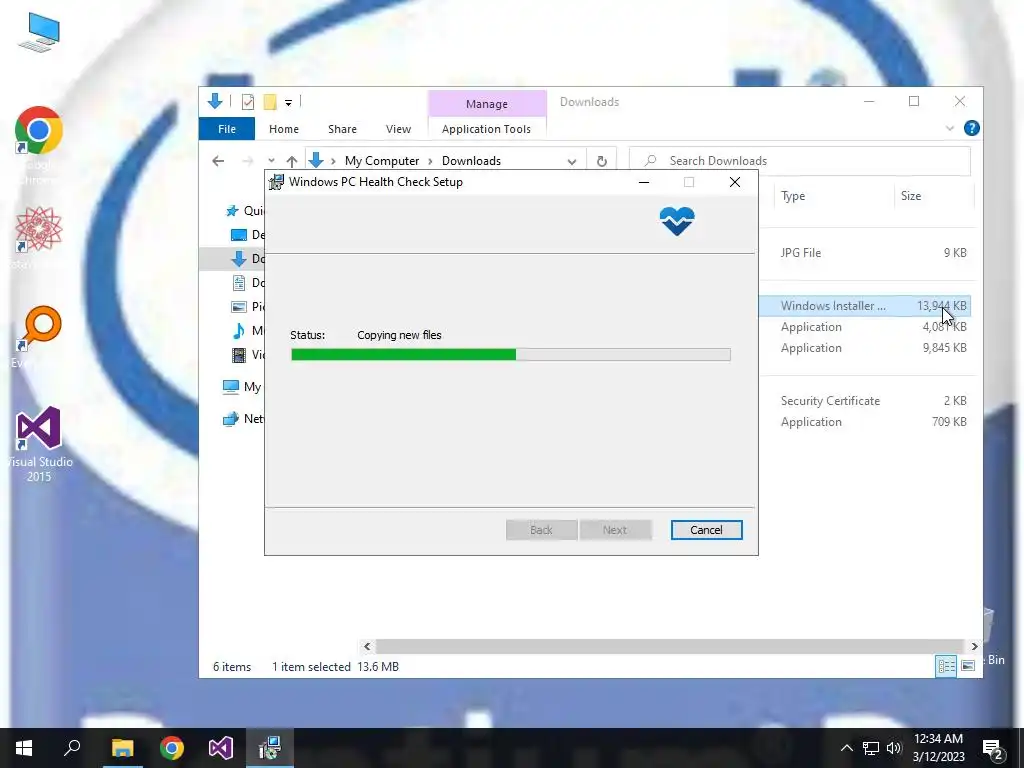Click My Computer in the address path
This screenshot has width=1024, height=768.
click(382, 161)
